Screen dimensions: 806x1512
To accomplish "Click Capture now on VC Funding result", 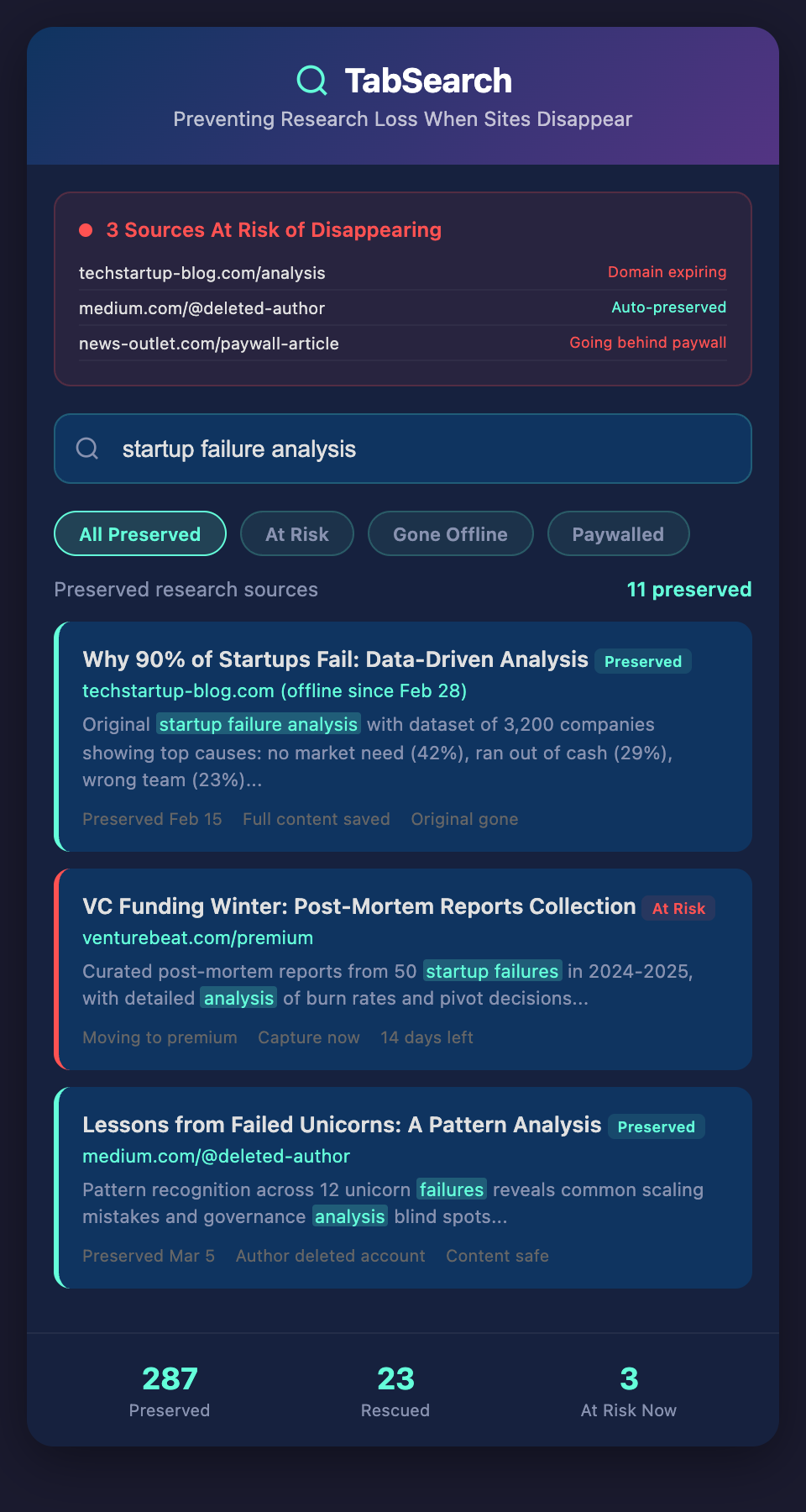I will [309, 1037].
